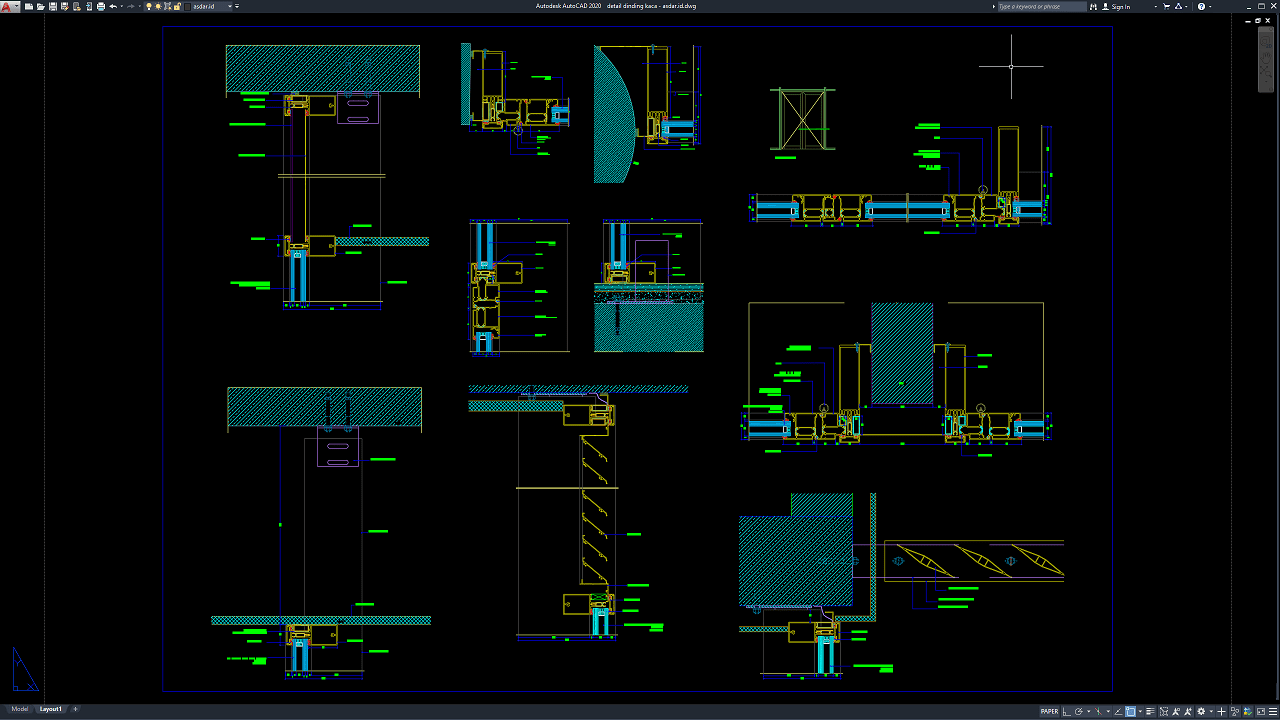The height and width of the screenshot is (720, 1280).
Task: Toggle the highlighted Object Snap icon
Action: point(1130,712)
